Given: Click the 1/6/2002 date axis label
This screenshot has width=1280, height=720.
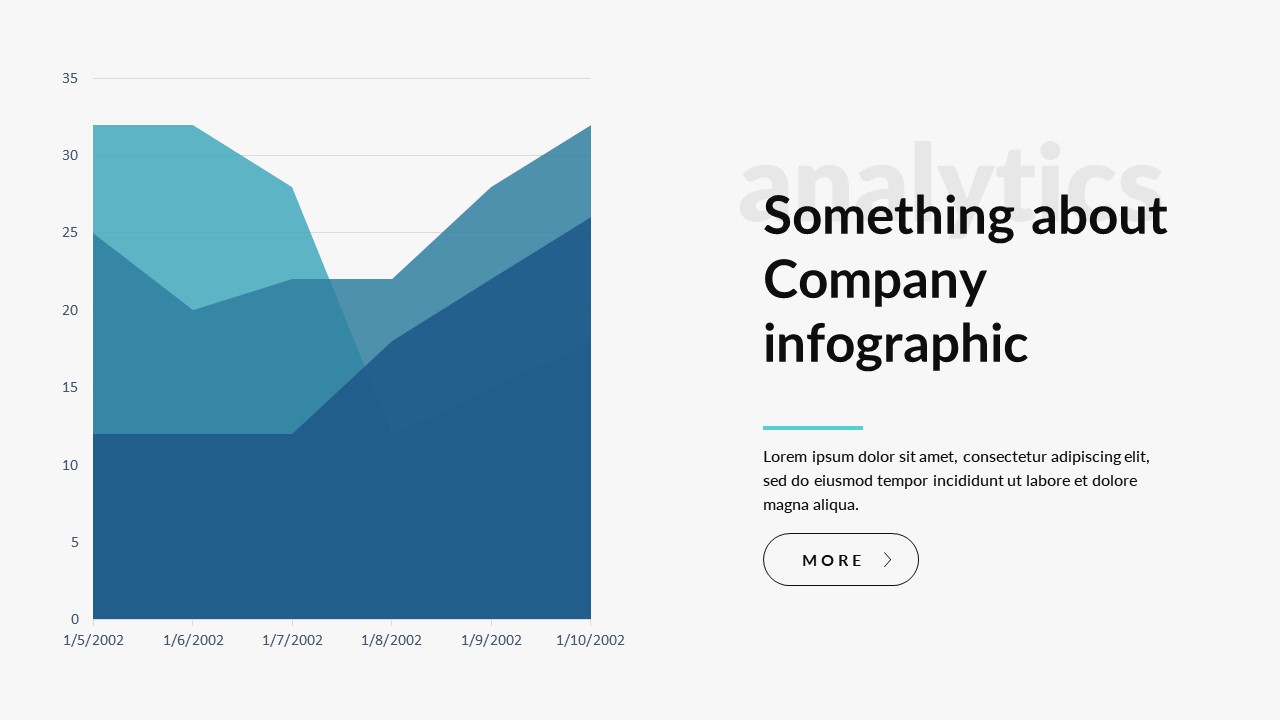Looking at the screenshot, I should coord(193,640).
